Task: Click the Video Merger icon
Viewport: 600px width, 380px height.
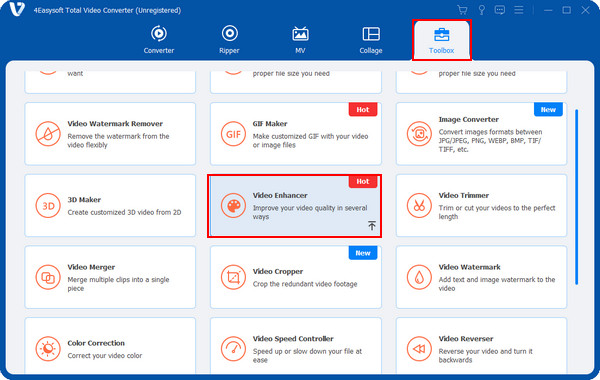Action: point(48,277)
